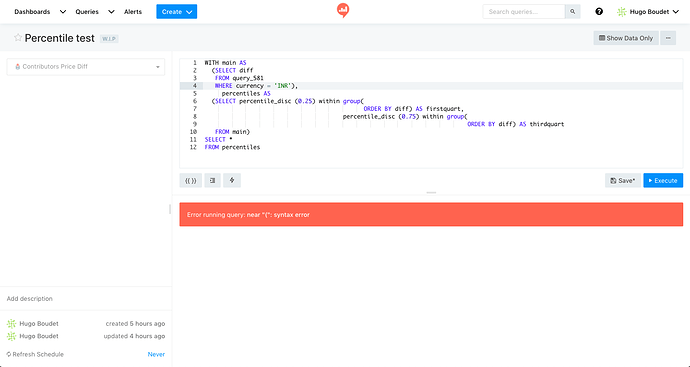Expand the Queries chevron arrow
The width and height of the screenshot is (690, 367).
point(111,12)
